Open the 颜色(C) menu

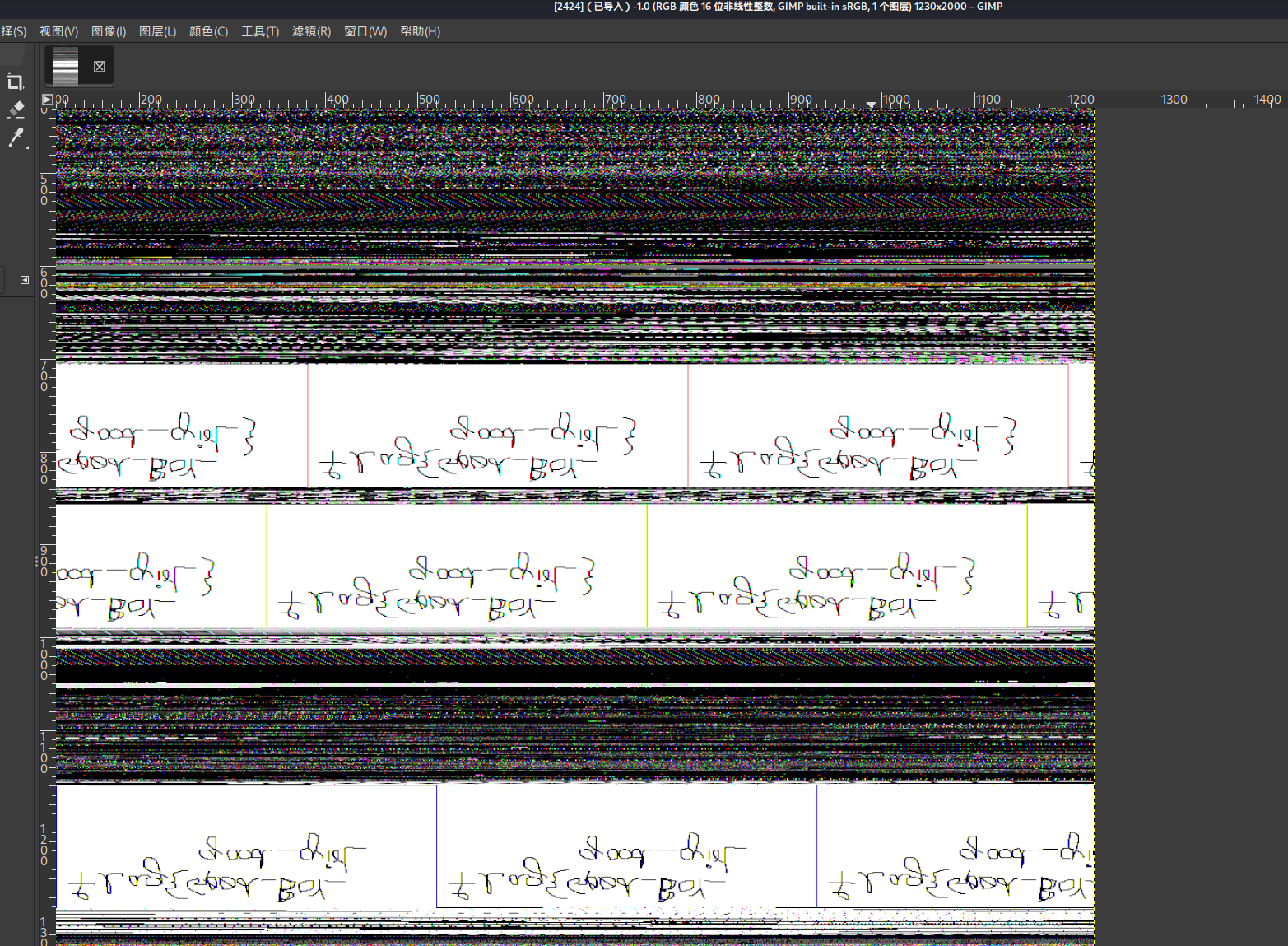coord(208,31)
